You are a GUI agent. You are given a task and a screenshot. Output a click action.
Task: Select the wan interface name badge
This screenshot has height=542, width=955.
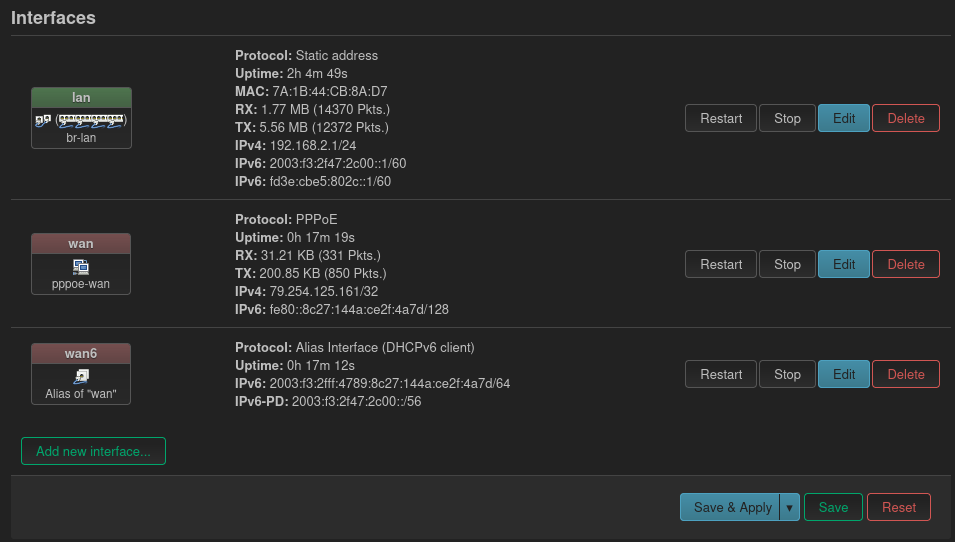(81, 244)
